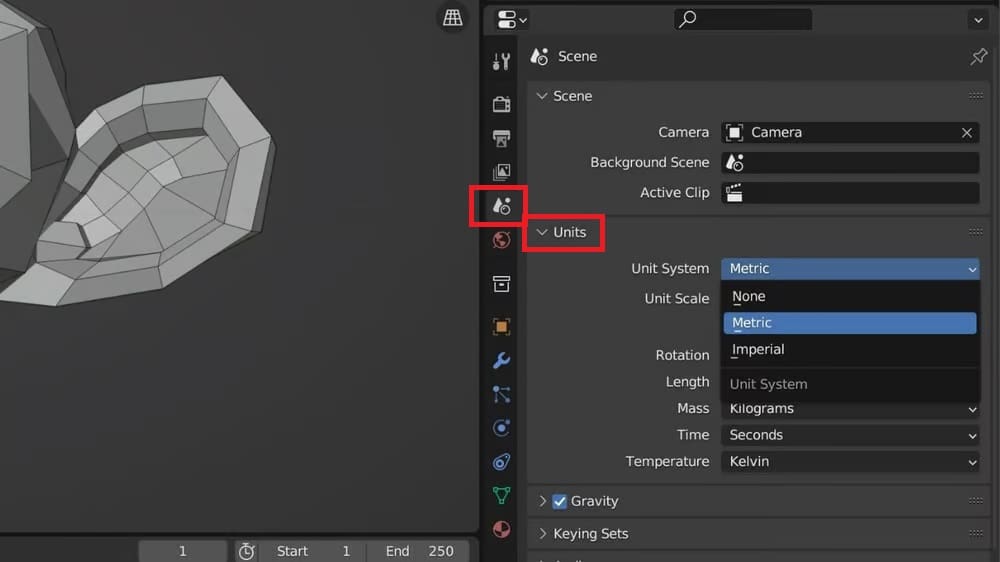
Task: Open the editor type dropdown
Action: 511,20
